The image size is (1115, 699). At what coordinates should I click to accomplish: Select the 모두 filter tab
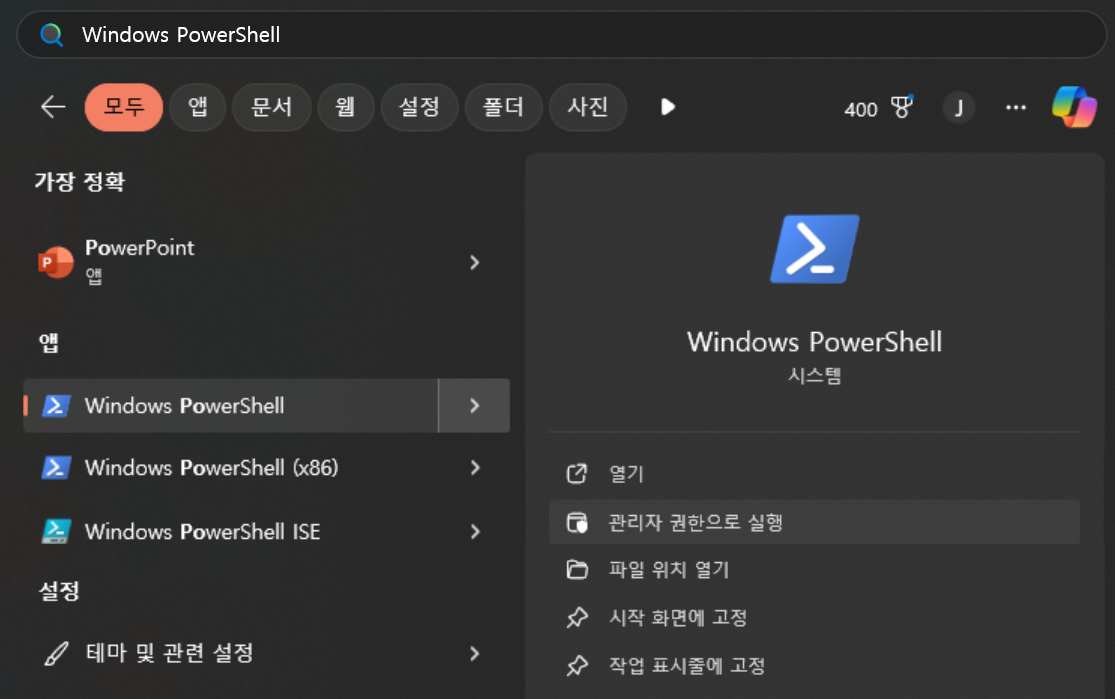[124, 107]
